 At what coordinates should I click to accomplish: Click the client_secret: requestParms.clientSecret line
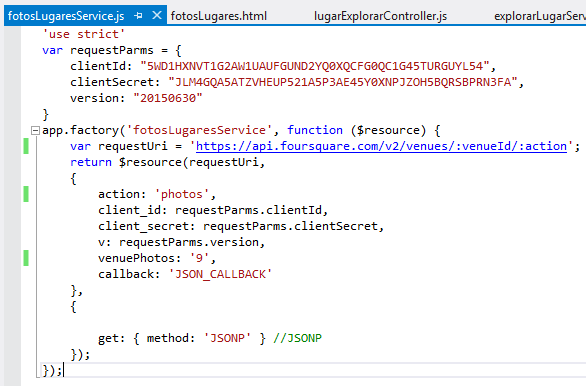241,226
